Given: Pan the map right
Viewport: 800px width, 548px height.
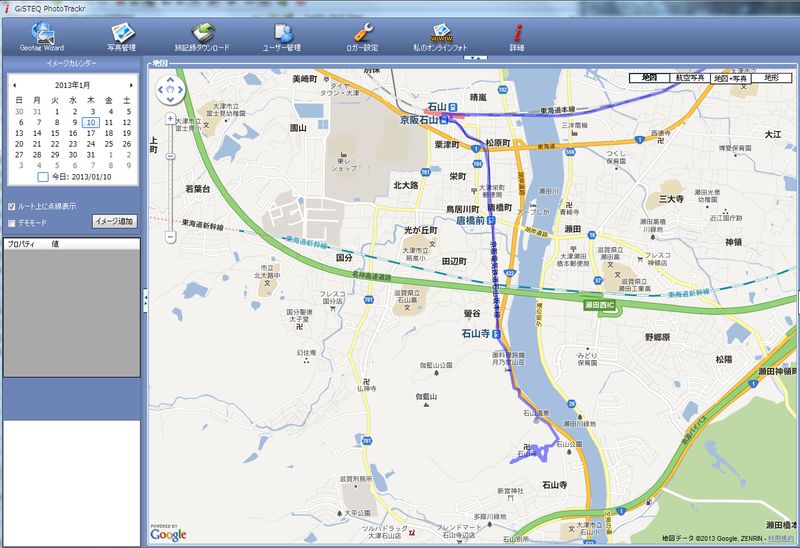Looking at the screenshot, I should 181,90.
